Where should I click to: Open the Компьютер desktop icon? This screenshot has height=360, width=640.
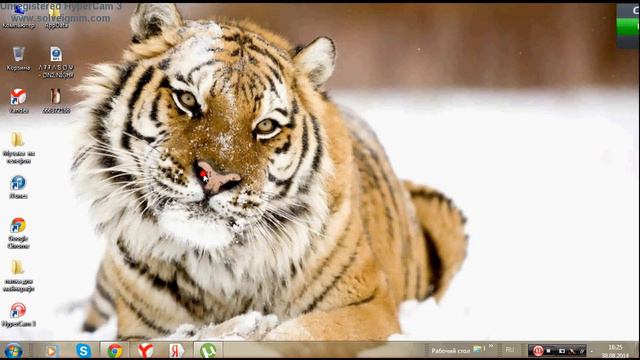click(18, 16)
